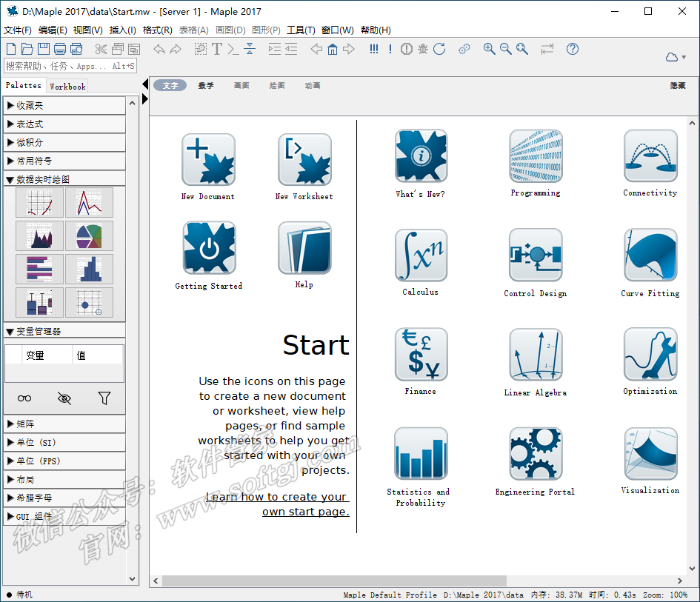
Task: Click the indent section toolbar icon
Action: 275,49
